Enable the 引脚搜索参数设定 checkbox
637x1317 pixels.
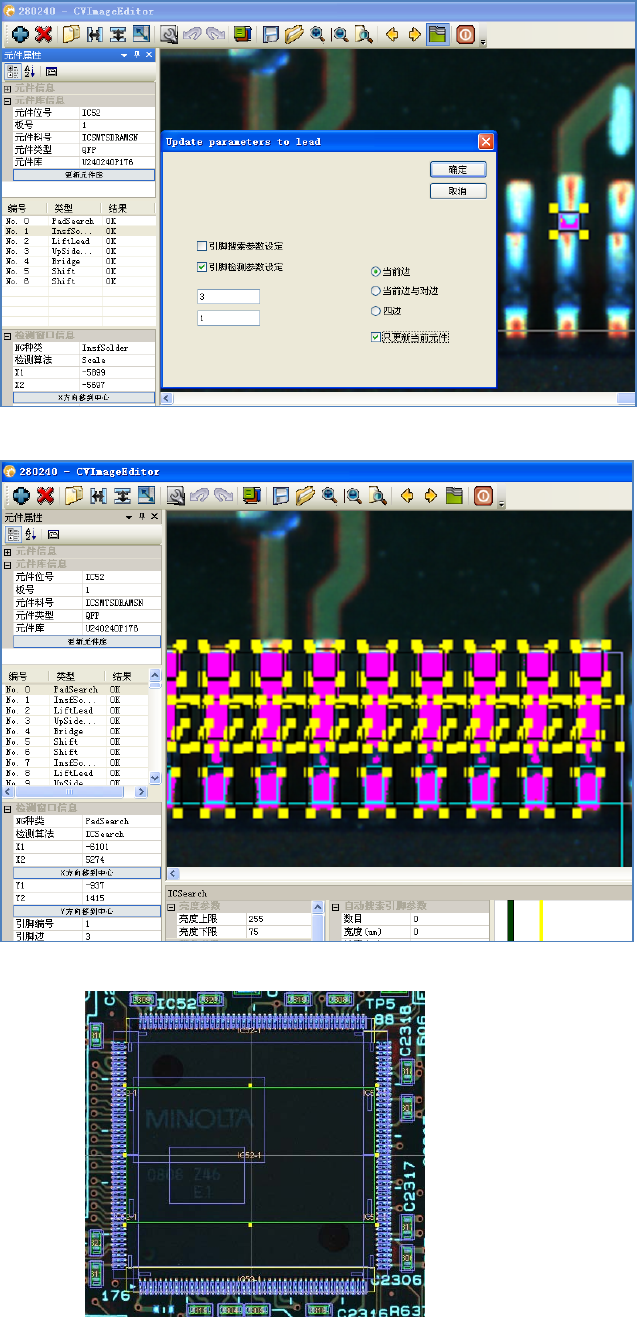coord(202,245)
